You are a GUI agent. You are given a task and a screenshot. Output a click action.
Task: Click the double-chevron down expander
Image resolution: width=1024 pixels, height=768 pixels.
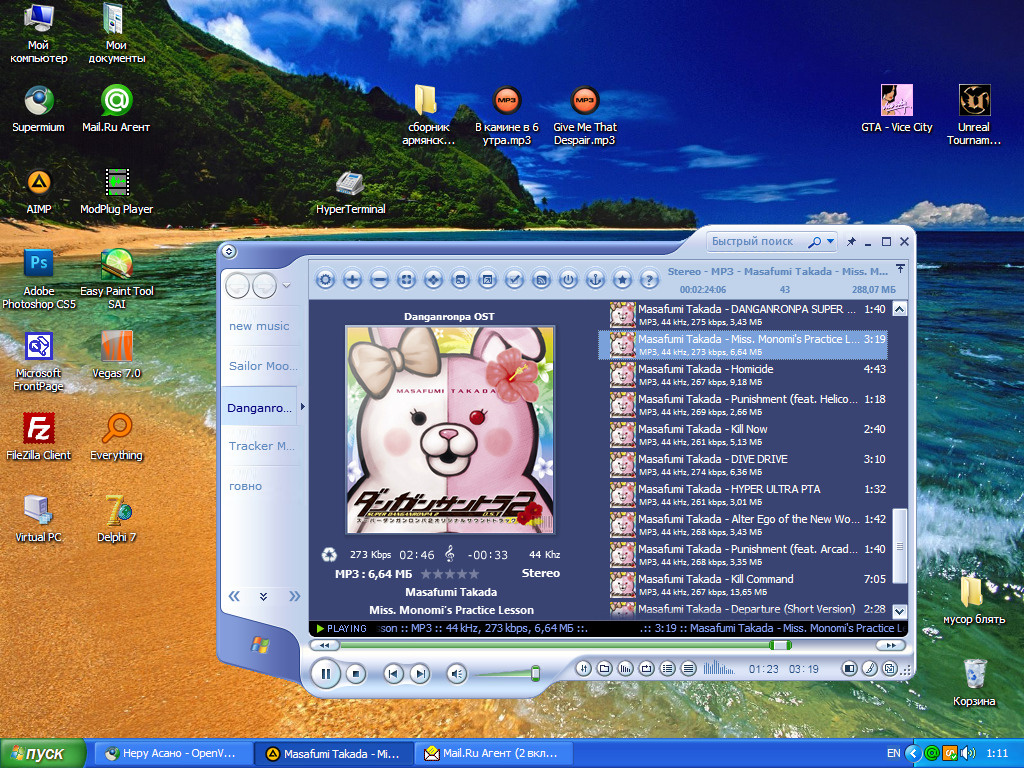pos(263,596)
